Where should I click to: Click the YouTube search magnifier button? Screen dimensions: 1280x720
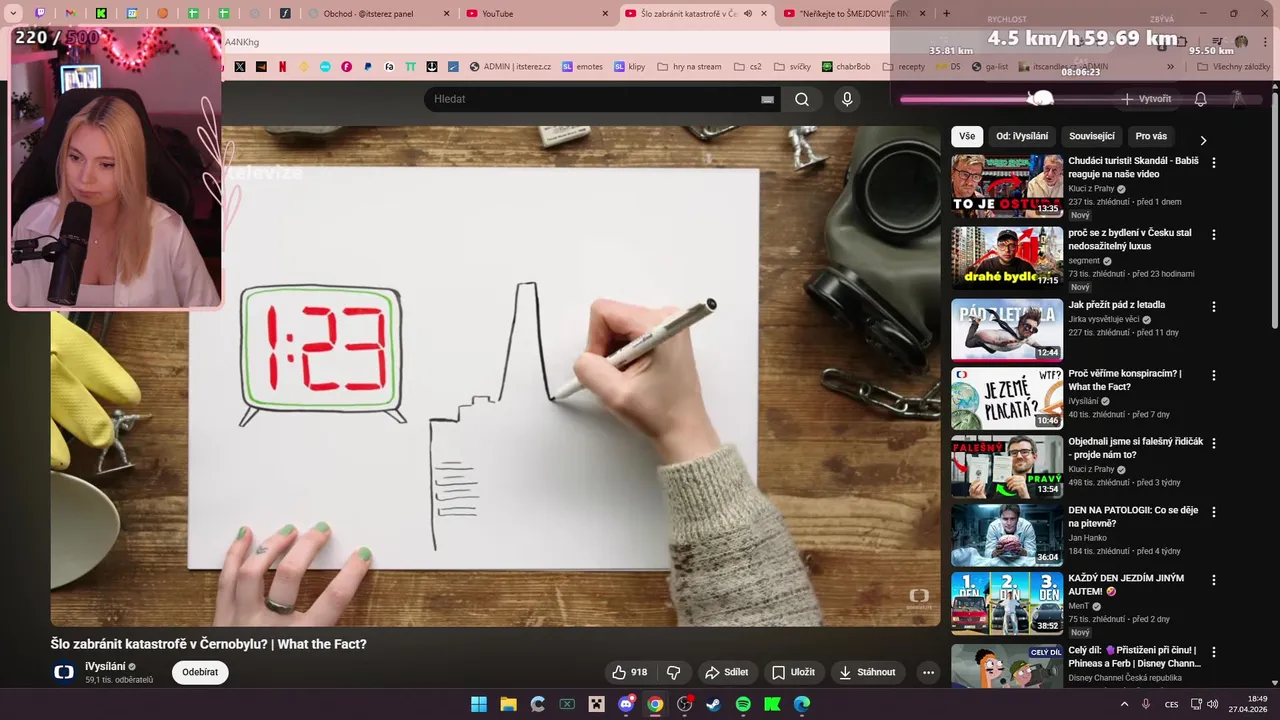802,99
